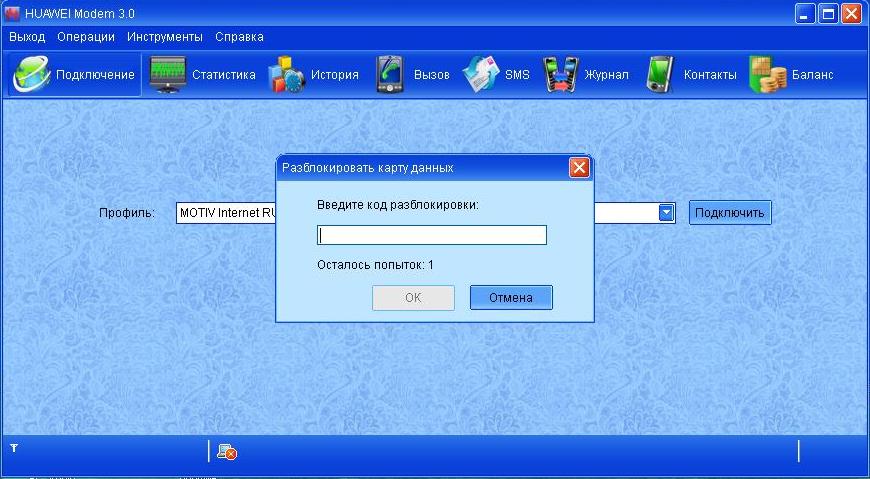Close the Разблокировать карту данных dialog

[579, 168]
